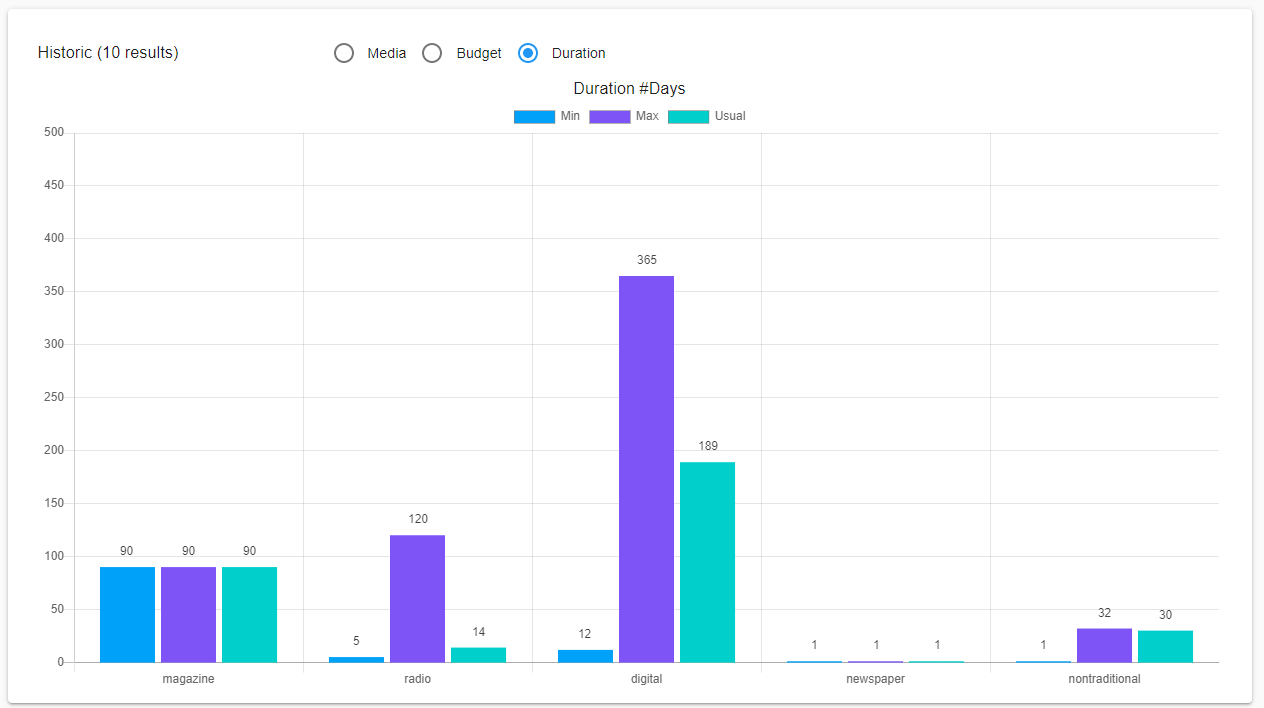This screenshot has height=708, width=1264.
Task: Toggle the Usual legend color box
Action: coord(688,116)
